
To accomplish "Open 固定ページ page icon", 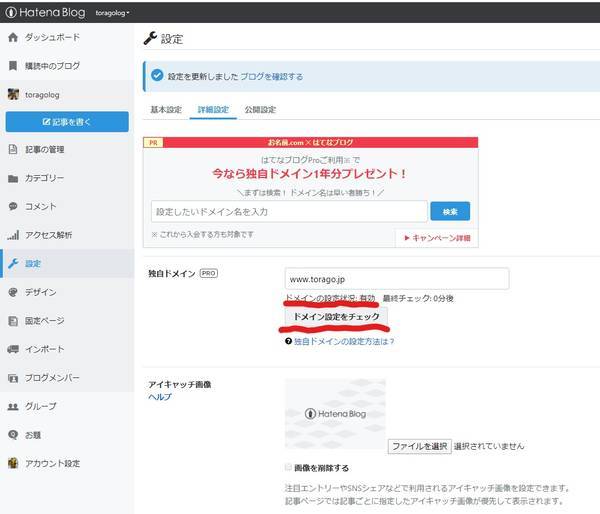I will (13, 321).
